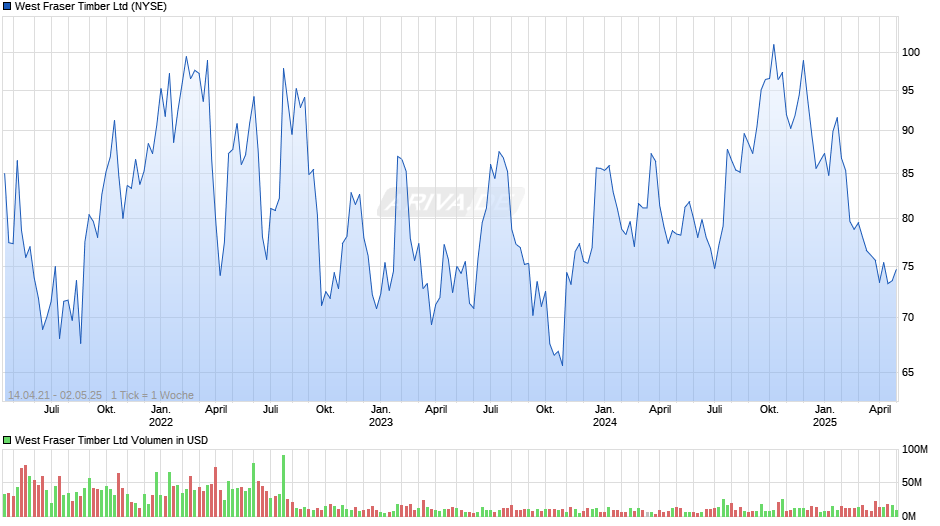The height and width of the screenshot is (526, 940).
Task: Click the 'Jan. 2022' time axis label
Action: (x=161, y=416)
